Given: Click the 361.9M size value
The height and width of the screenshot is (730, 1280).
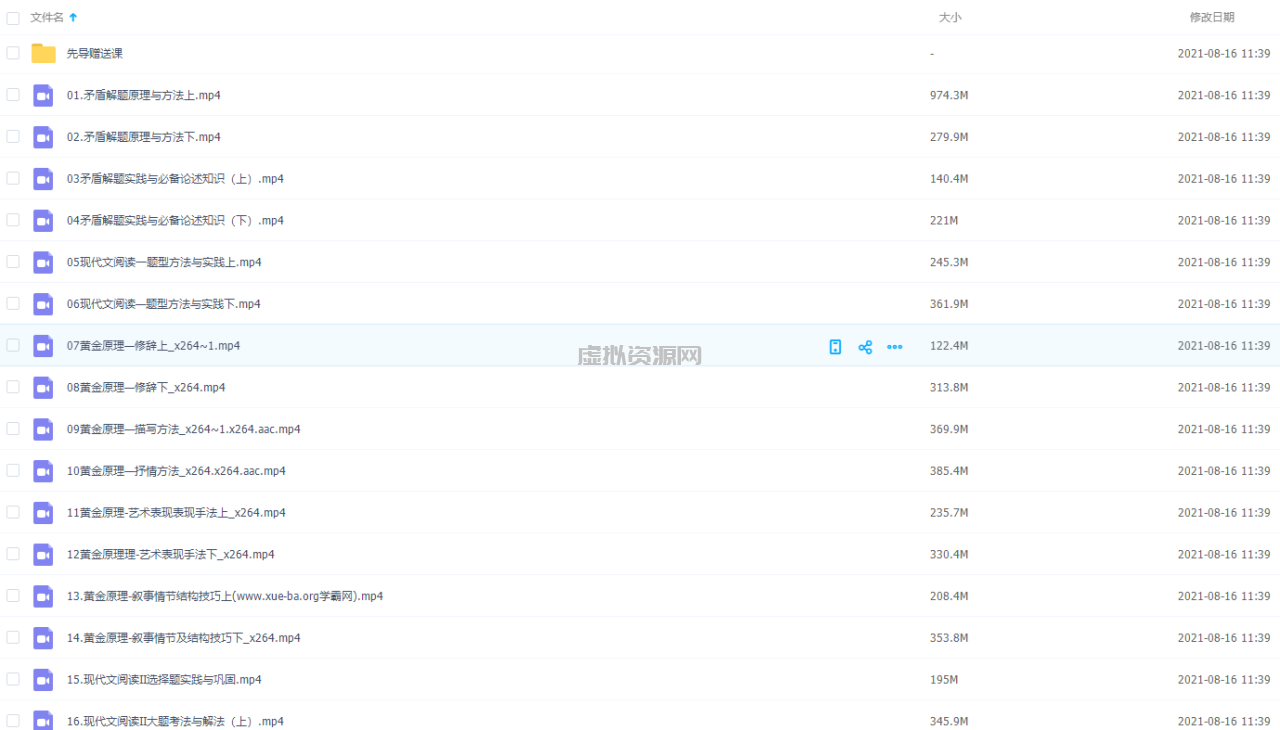Looking at the screenshot, I should click(949, 304).
